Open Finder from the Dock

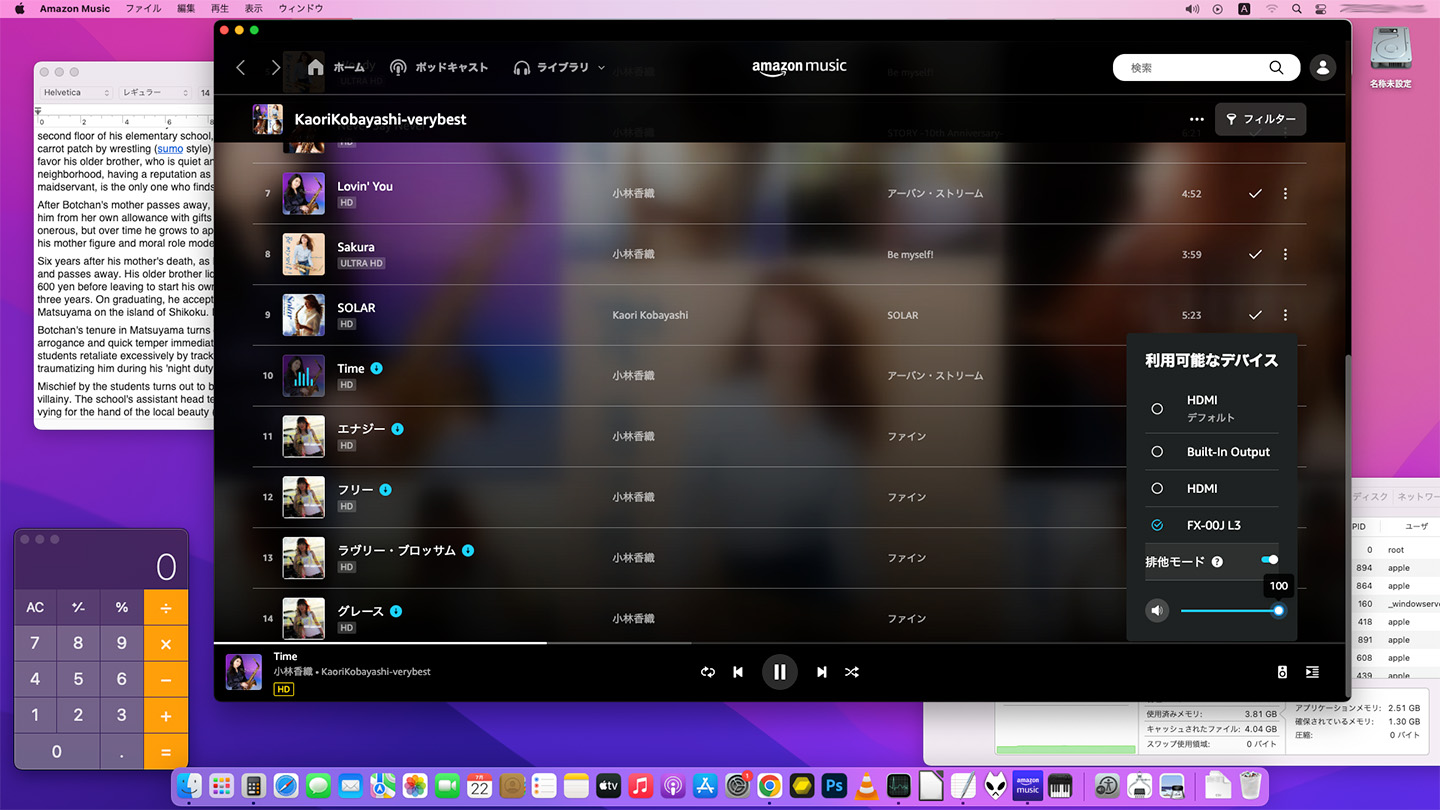click(x=189, y=785)
